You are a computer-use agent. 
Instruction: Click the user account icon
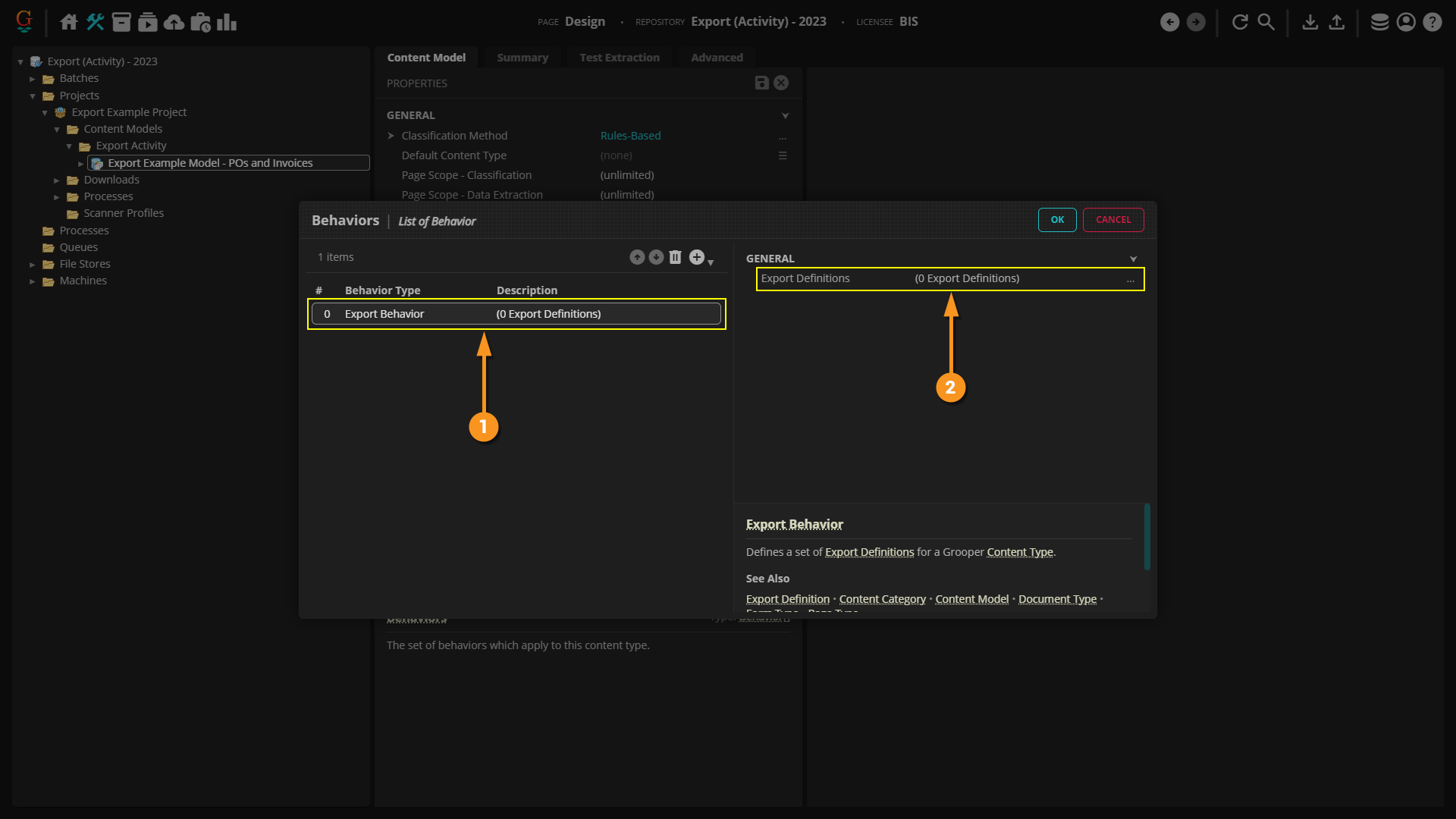1406,22
